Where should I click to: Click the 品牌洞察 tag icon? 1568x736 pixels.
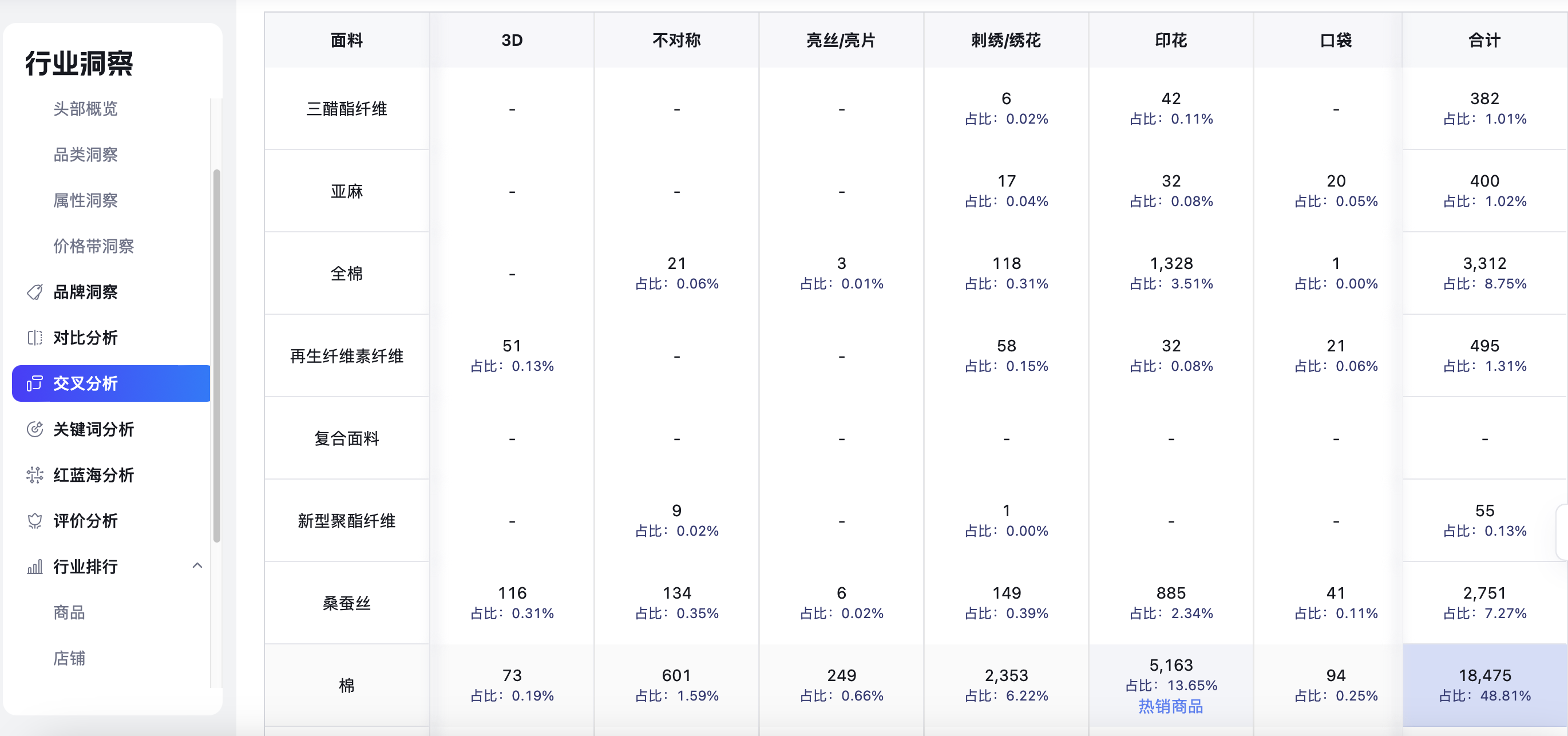[x=35, y=292]
